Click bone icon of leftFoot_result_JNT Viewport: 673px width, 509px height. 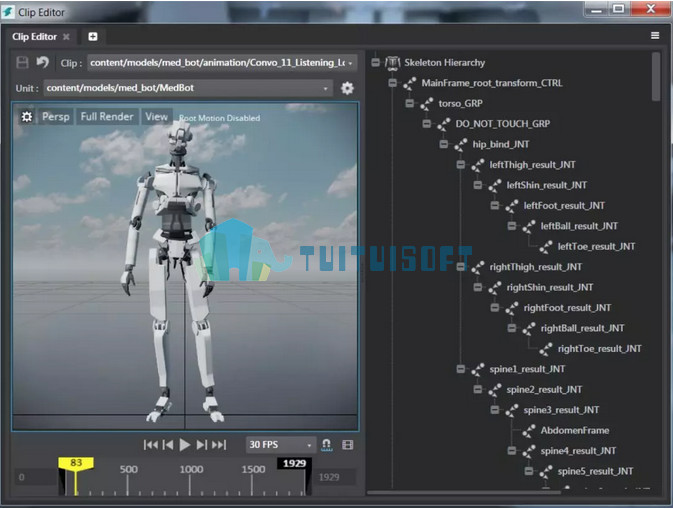point(512,206)
